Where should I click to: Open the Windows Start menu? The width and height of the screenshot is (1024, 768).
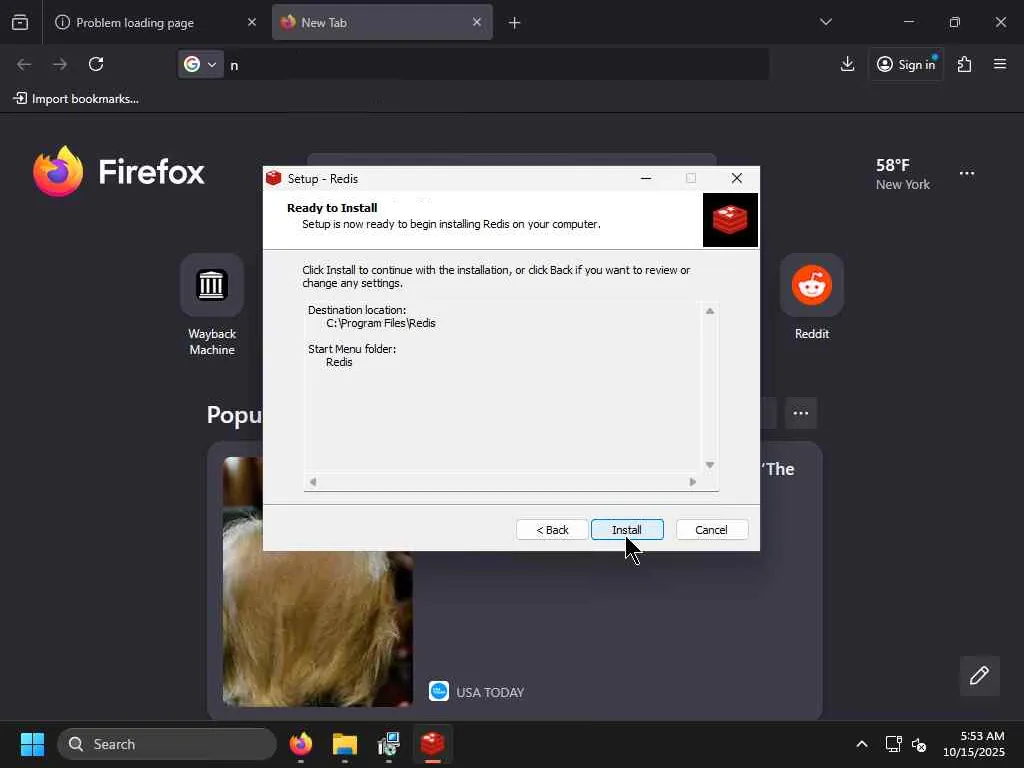pyautogui.click(x=32, y=744)
